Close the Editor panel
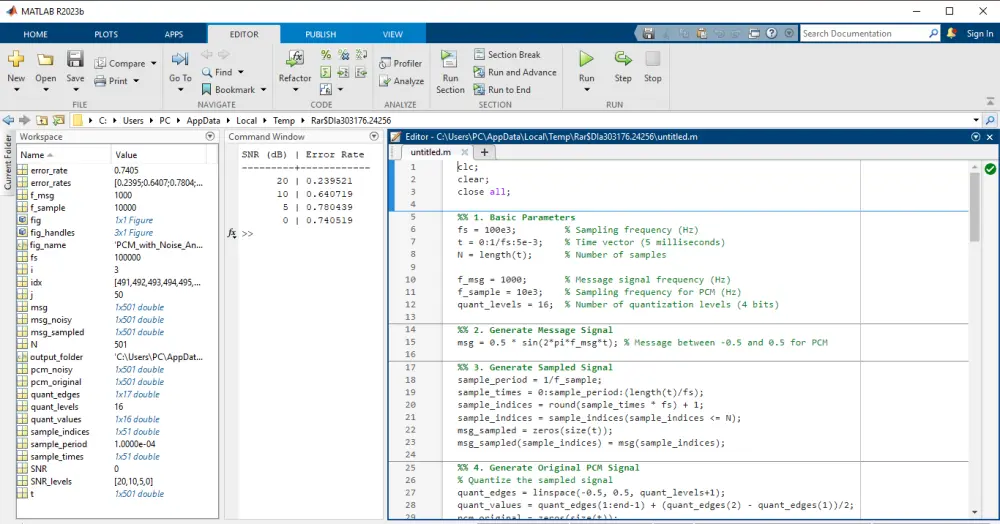This screenshot has height=524, width=1000. pyautogui.click(x=990, y=136)
